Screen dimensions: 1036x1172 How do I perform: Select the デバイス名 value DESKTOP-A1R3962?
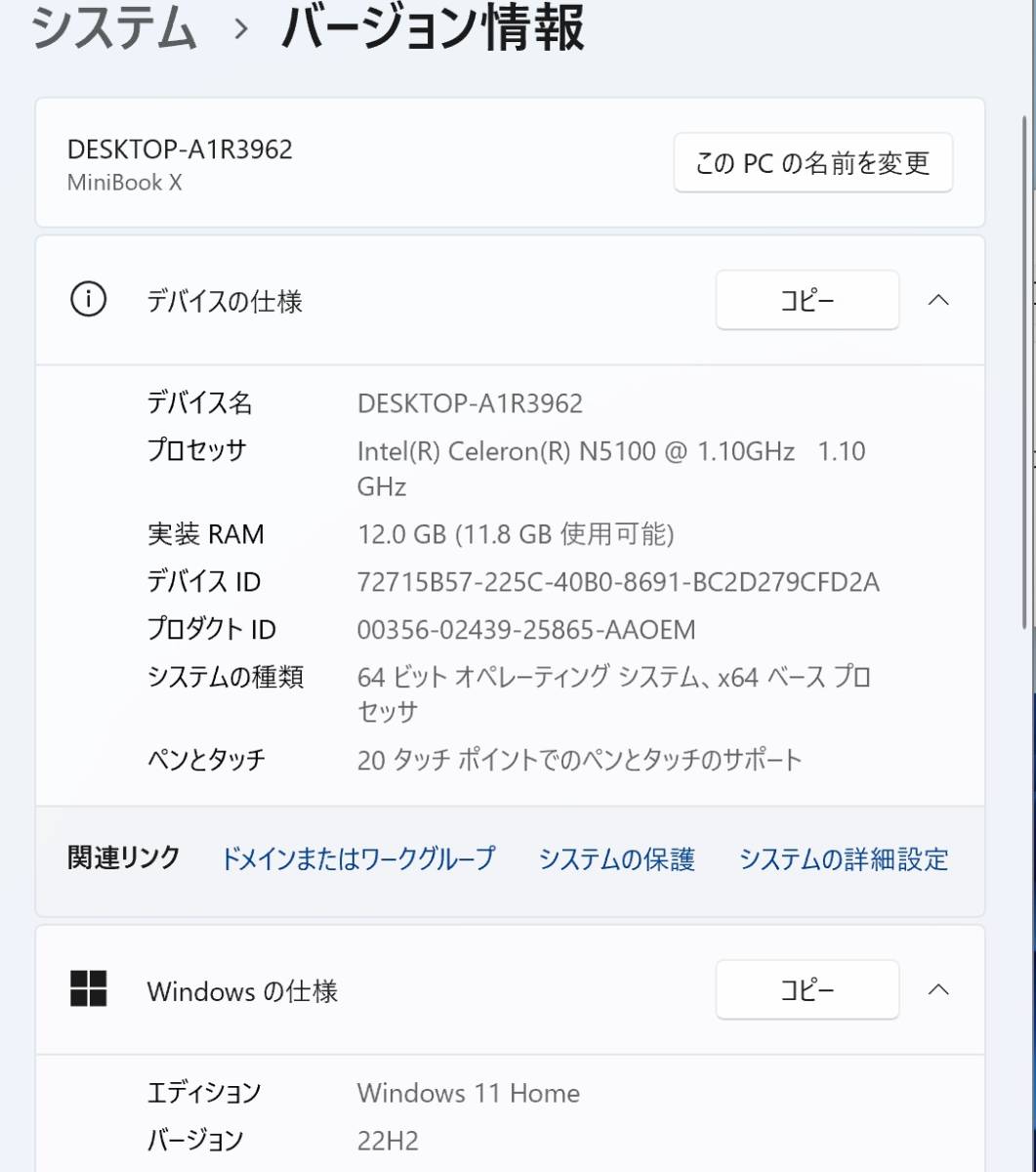(x=470, y=402)
